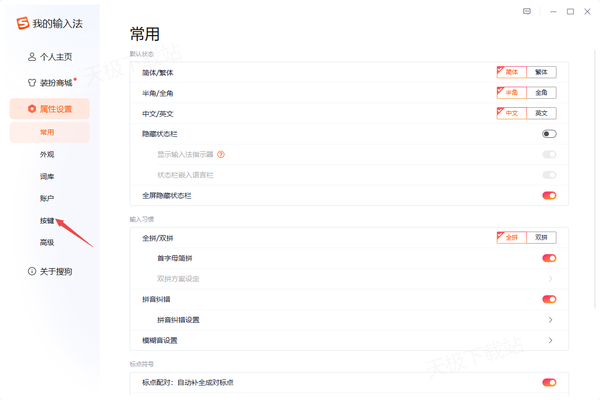The image size is (600, 400).
Task: Expand 模糊音设置 chevron
Action: 550,340
